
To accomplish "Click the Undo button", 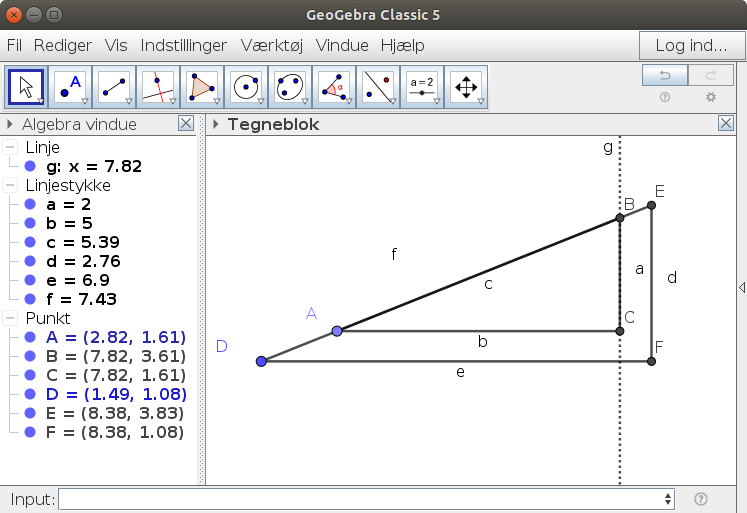I will point(665,75).
